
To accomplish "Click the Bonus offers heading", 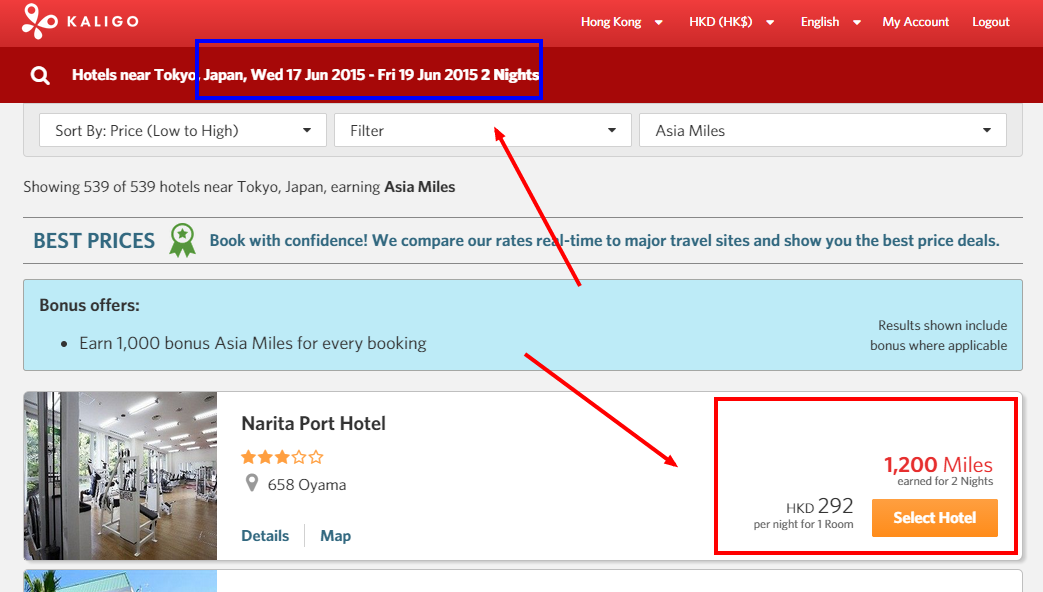I will (90, 305).
